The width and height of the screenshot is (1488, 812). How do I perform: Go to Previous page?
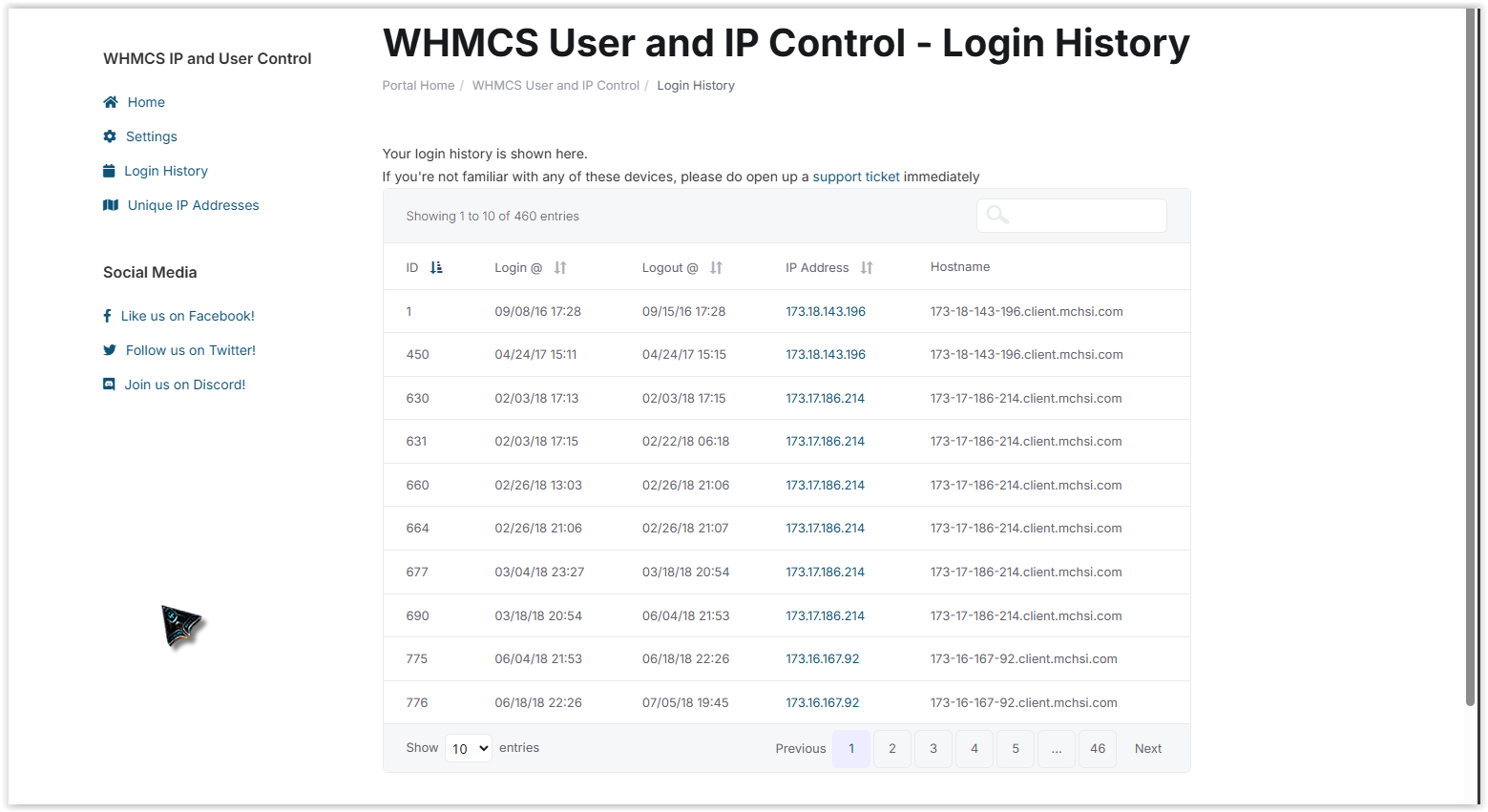coord(801,749)
